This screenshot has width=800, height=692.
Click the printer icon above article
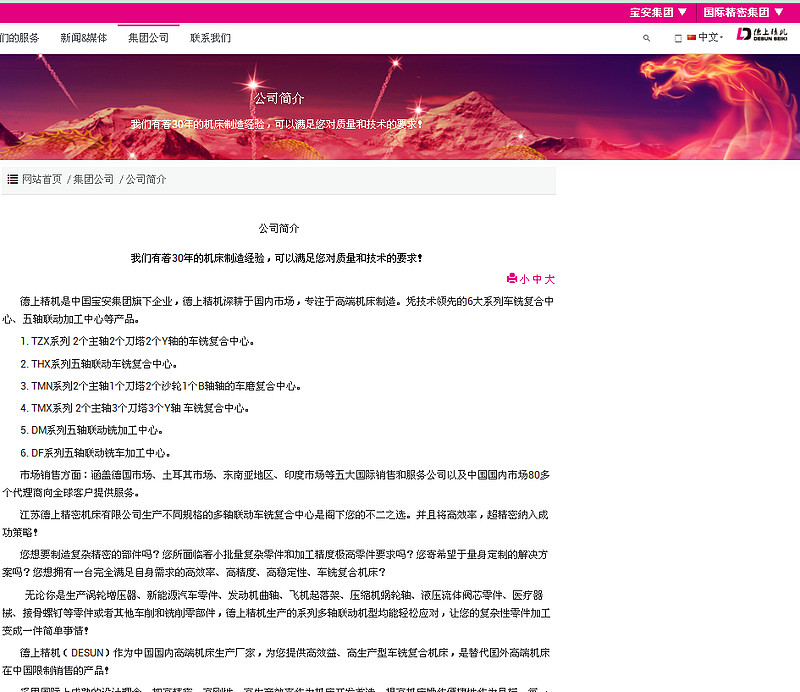click(512, 278)
